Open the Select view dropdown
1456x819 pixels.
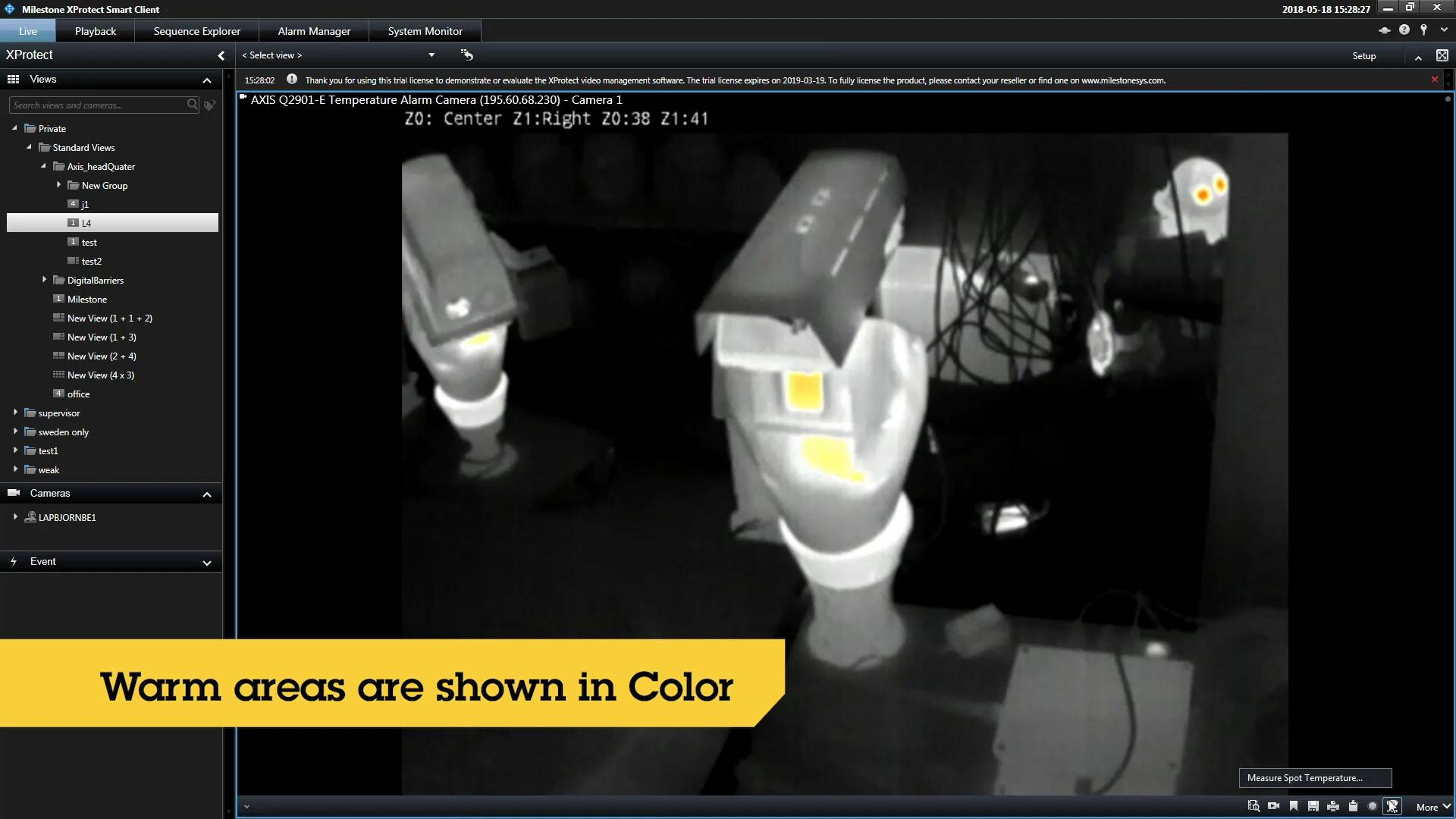coord(431,55)
